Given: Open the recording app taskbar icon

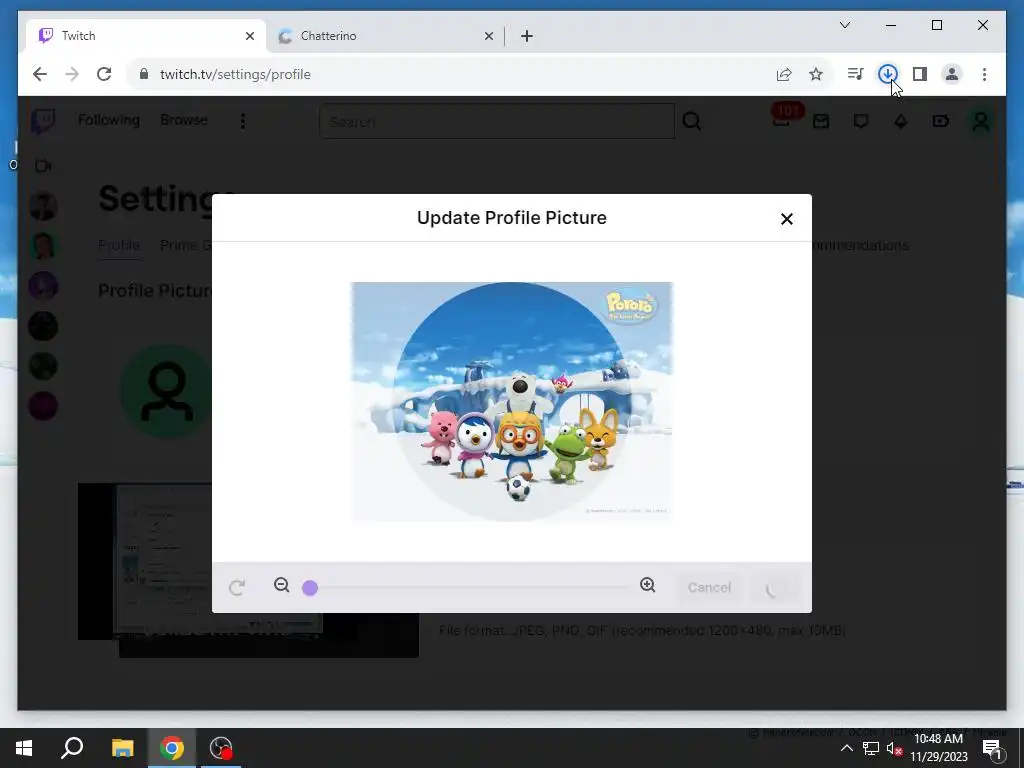Looking at the screenshot, I should tap(221, 748).
